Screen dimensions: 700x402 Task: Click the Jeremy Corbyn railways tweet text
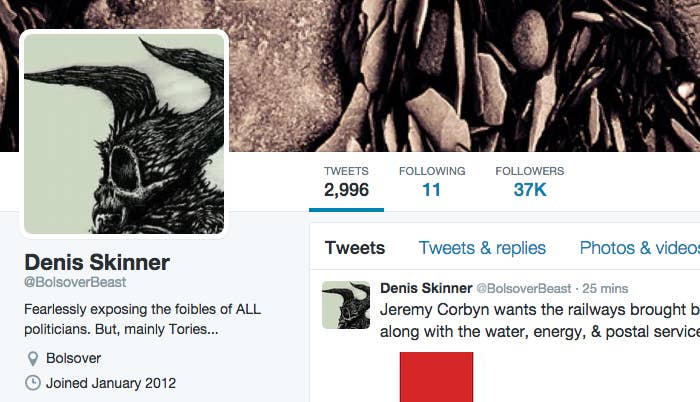[x=540, y=320]
